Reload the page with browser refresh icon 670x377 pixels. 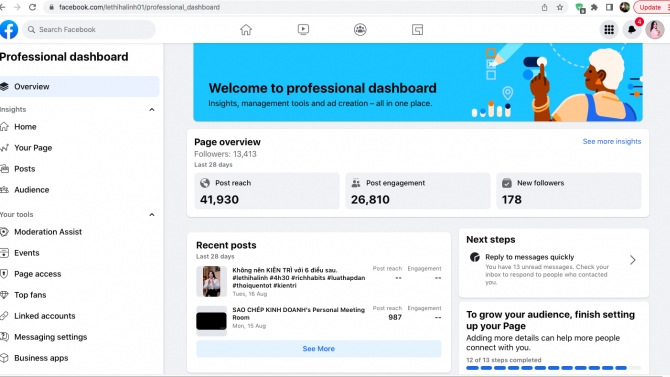point(32,7)
